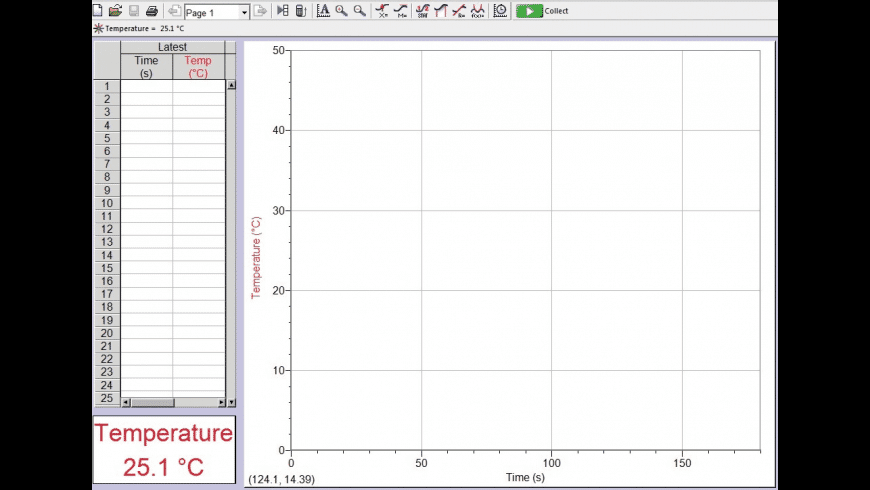Open Data Collection settings clock icon
Screen dimensions: 870x490
pos(500,11)
